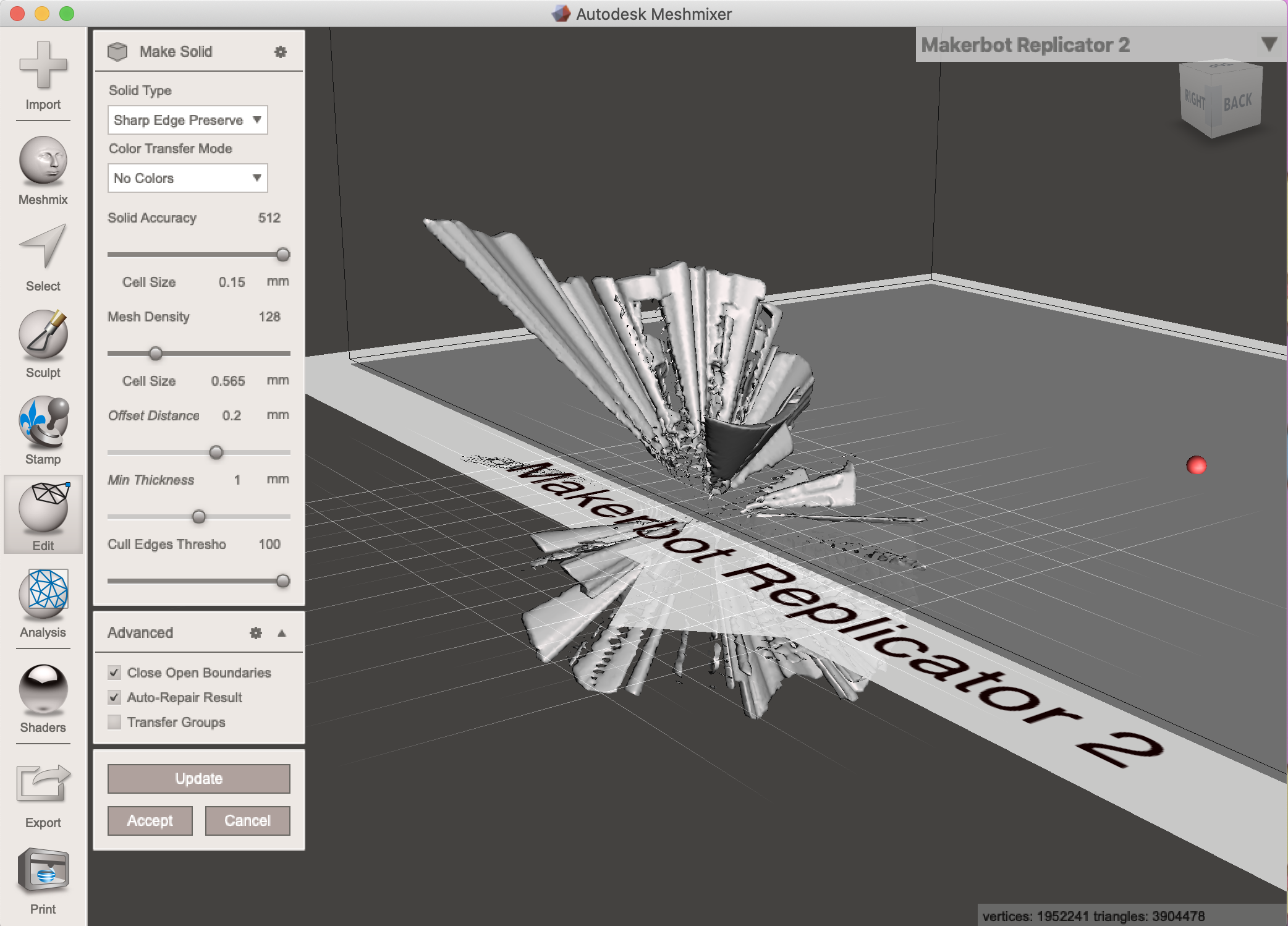
Task: Click the Solid Accuracy Cell Size 0.15
Action: click(232, 282)
